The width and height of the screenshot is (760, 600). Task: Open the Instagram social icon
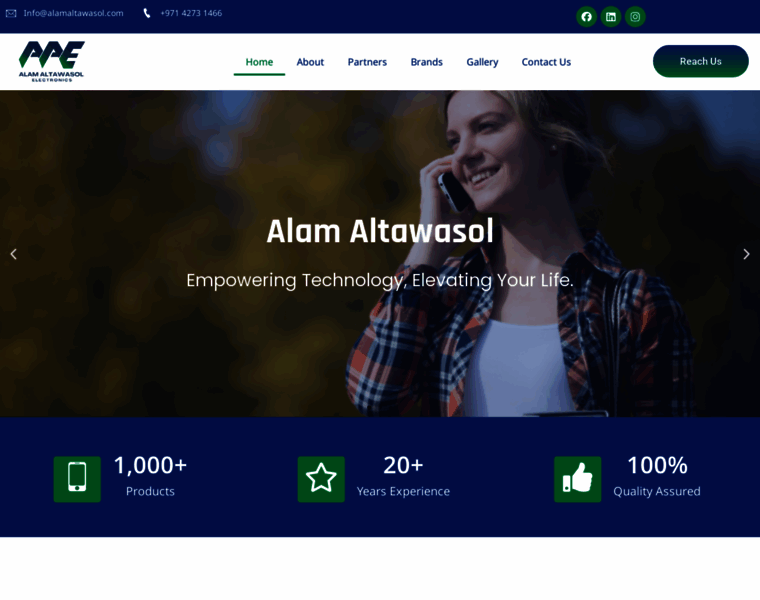tap(635, 17)
